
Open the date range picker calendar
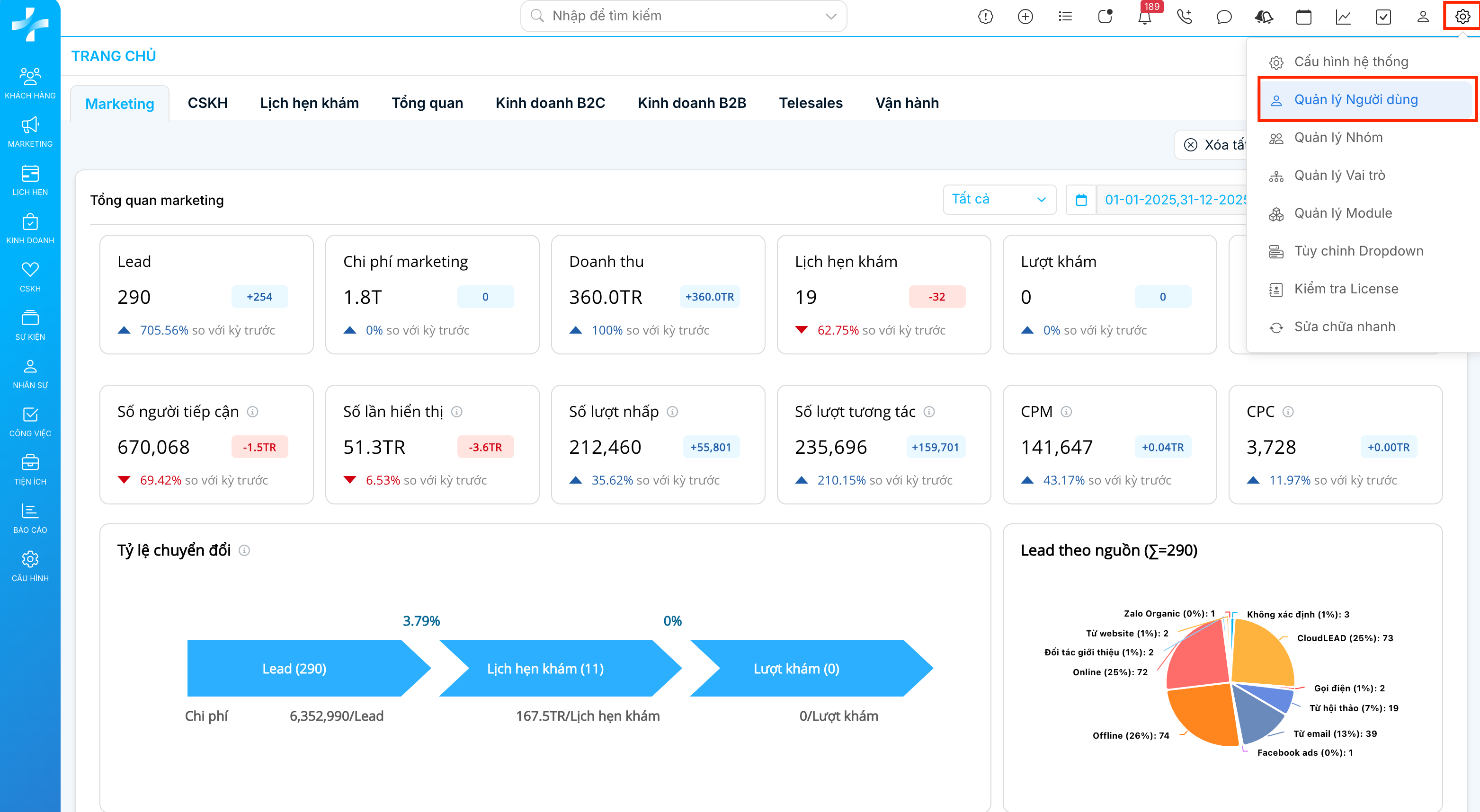point(1081,200)
